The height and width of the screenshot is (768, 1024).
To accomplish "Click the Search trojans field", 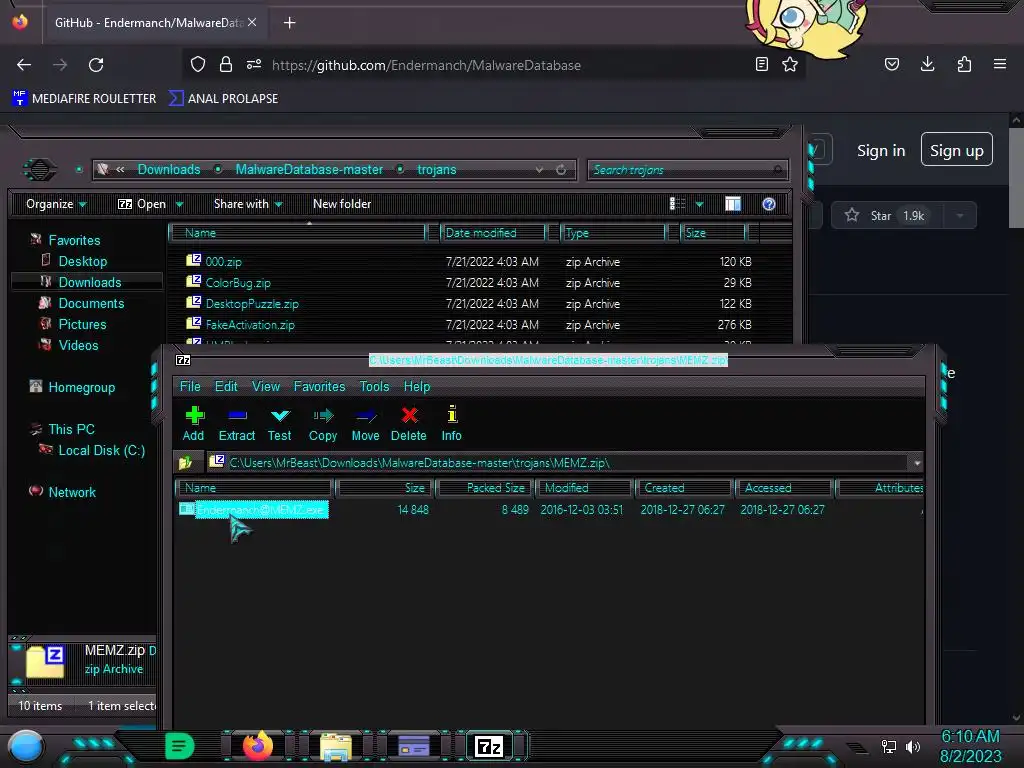I will pos(687,170).
